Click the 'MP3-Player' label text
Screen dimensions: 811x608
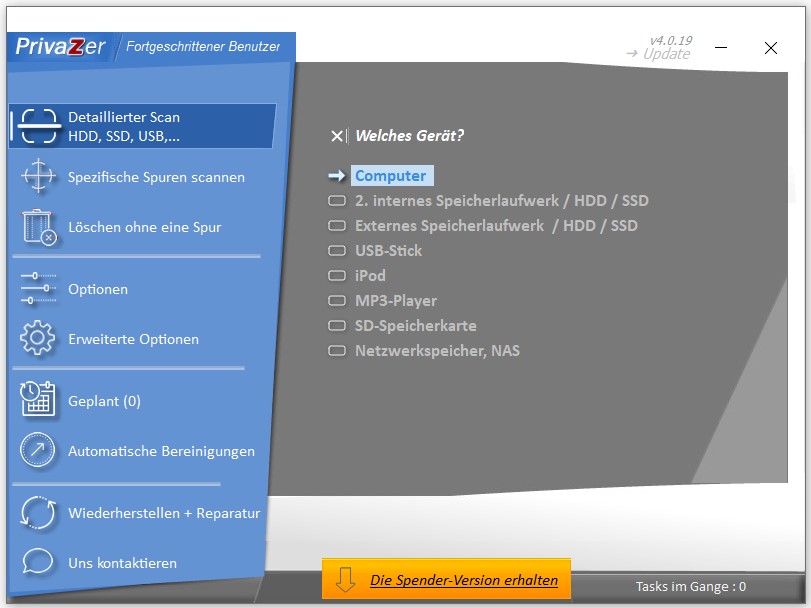click(396, 300)
